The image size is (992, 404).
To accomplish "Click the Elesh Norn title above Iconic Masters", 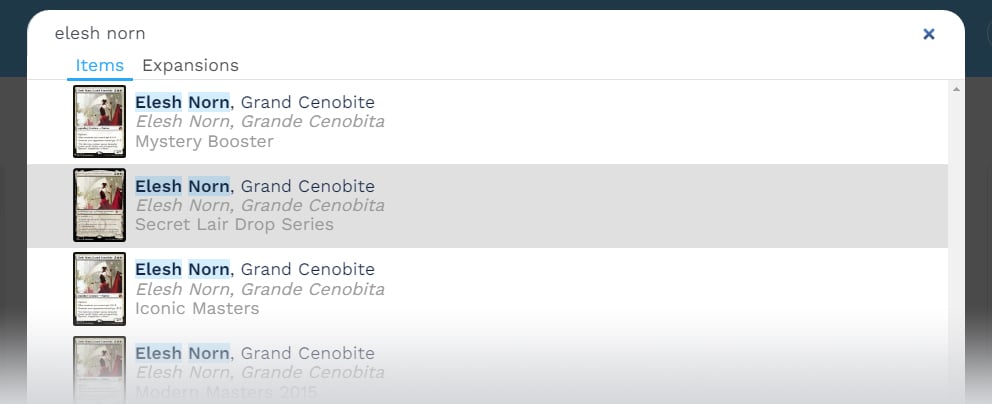I will pyautogui.click(x=255, y=269).
